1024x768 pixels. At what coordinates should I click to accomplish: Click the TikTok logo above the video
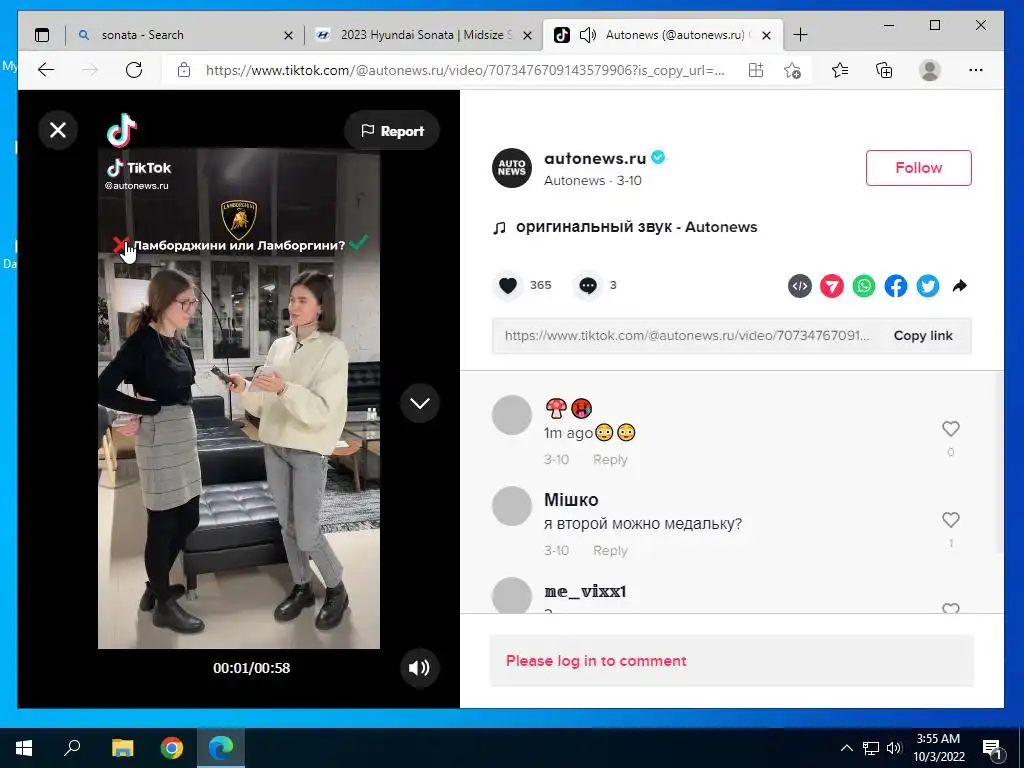(x=122, y=130)
